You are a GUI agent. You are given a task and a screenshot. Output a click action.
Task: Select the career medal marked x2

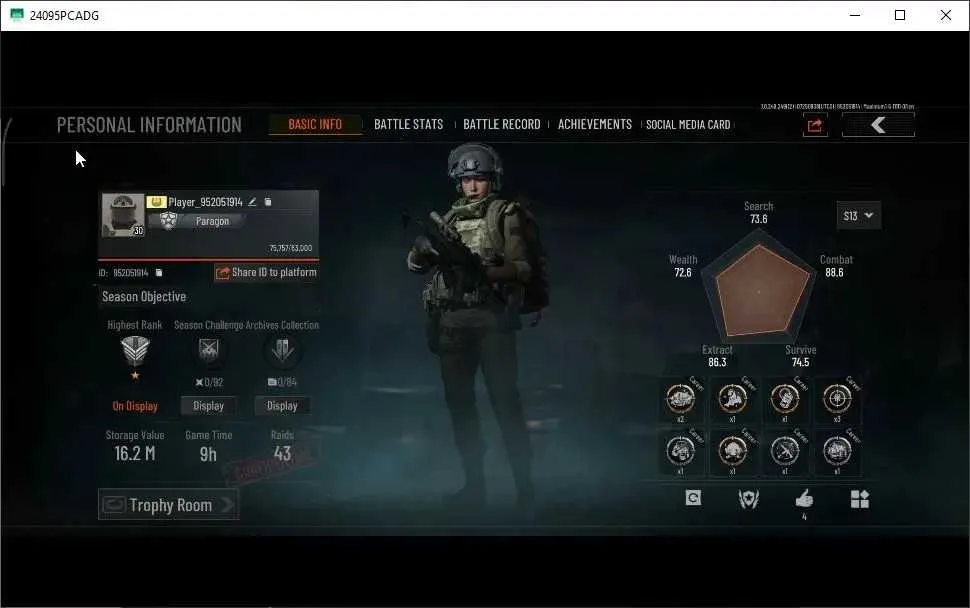click(x=680, y=400)
